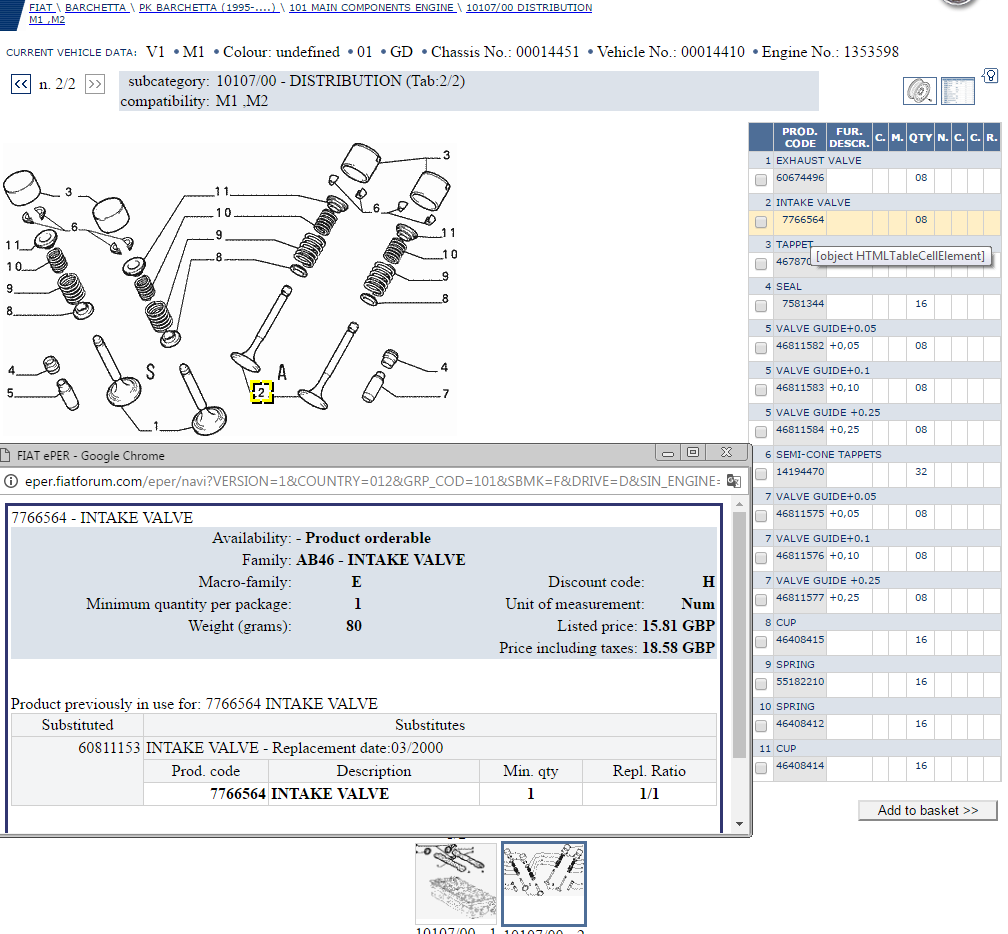Tick checkbox for intake valve 7766564

tap(761, 222)
